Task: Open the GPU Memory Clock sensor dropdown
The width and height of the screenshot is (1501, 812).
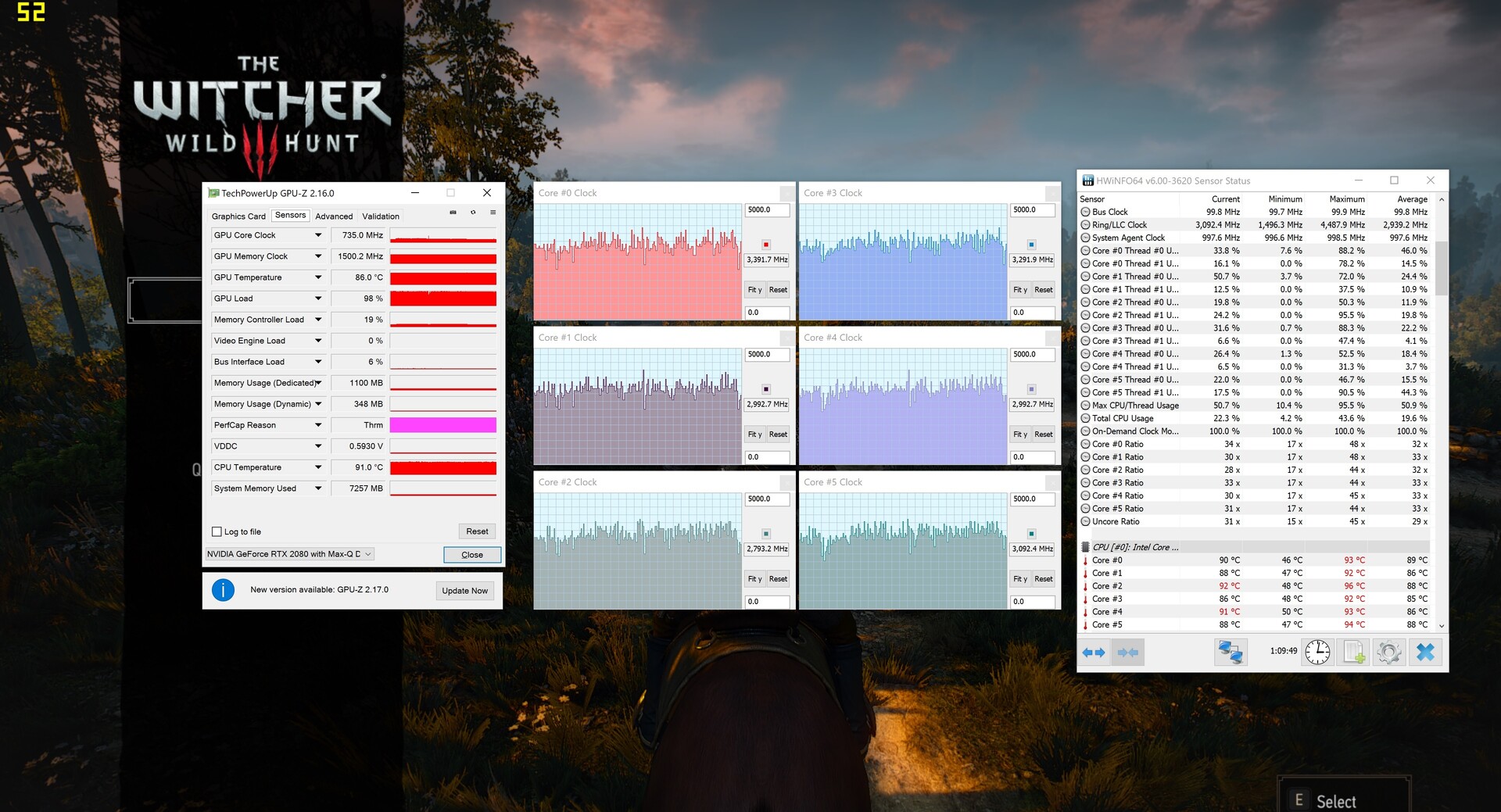Action: click(318, 256)
